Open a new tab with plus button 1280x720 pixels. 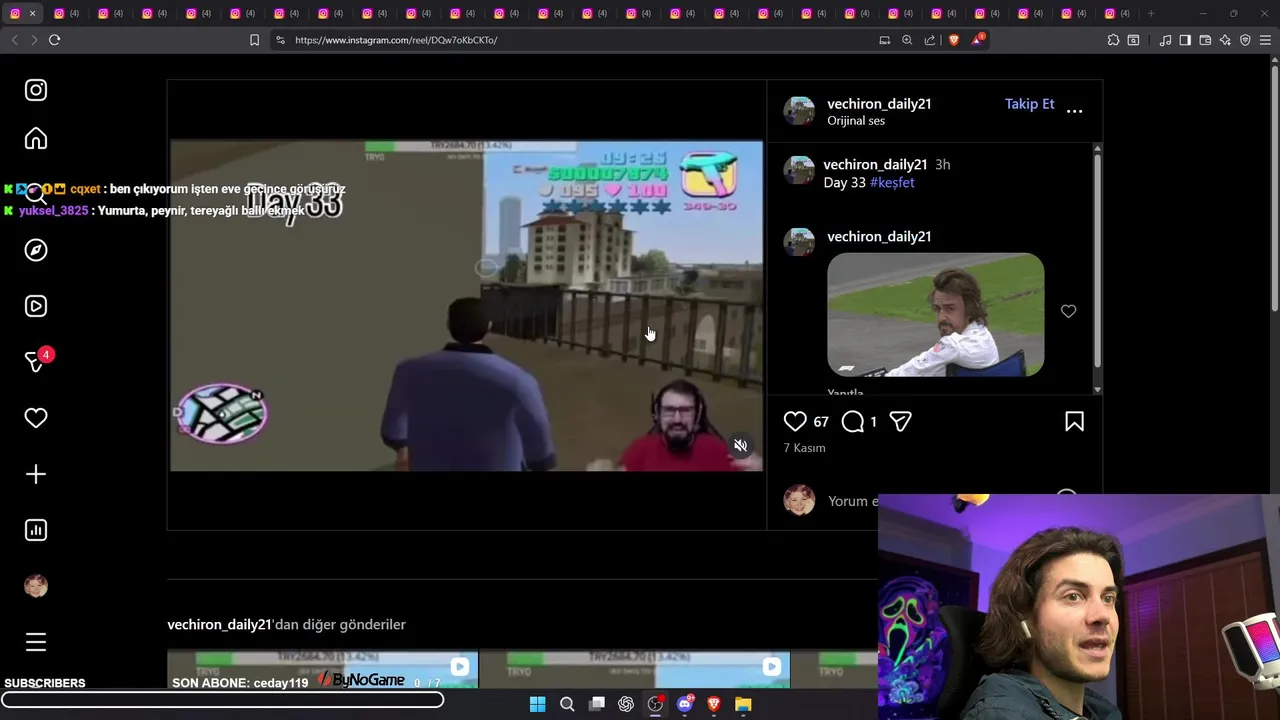click(1151, 13)
